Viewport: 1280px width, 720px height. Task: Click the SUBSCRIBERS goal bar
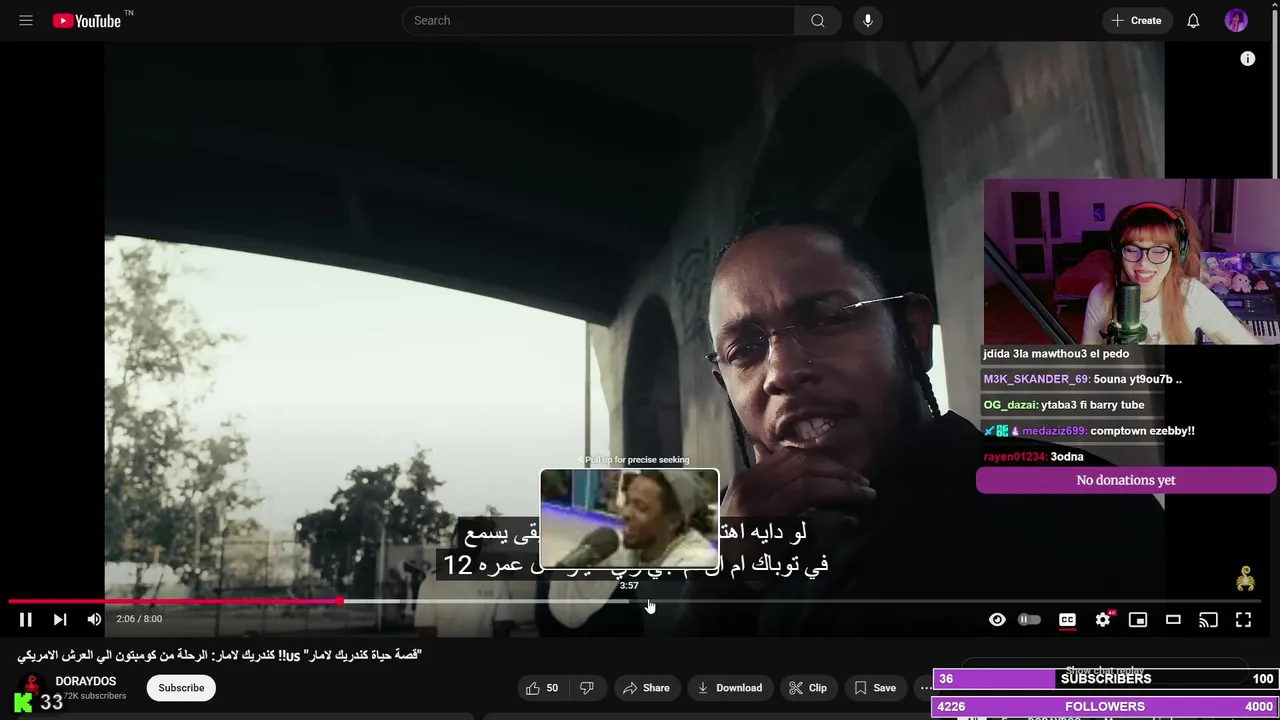click(1106, 679)
